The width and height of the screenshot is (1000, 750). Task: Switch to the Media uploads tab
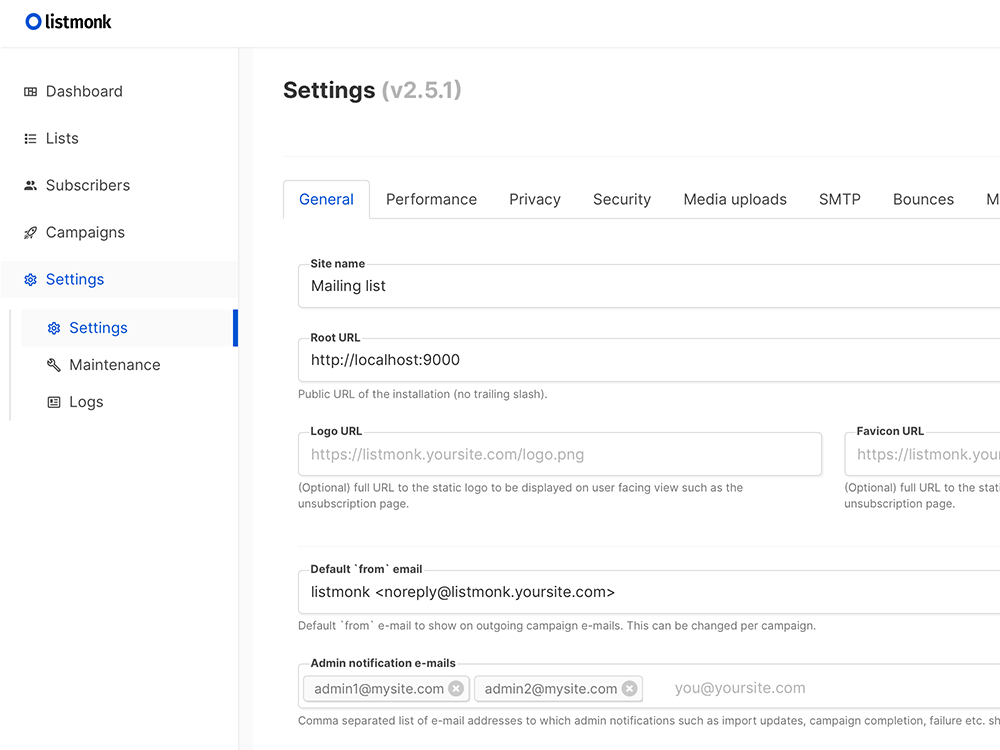click(x=735, y=200)
